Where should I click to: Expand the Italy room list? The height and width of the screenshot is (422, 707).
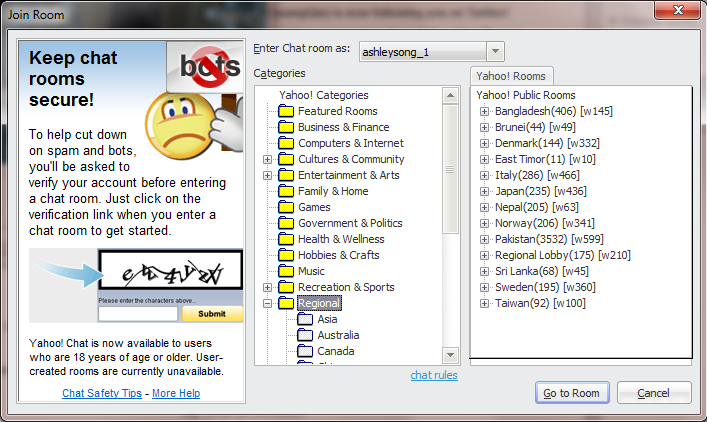484,175
